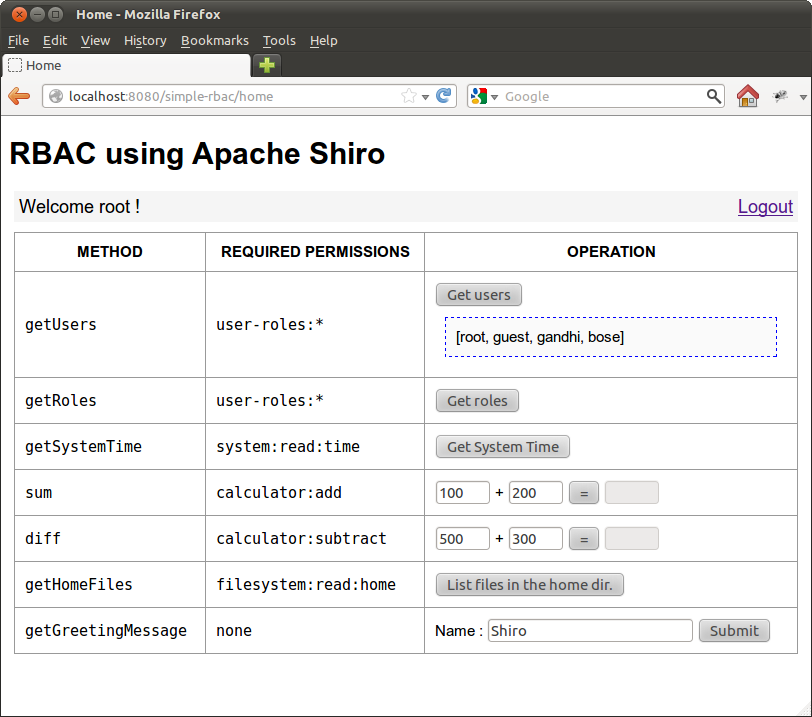Open a new tab with the plus icon

(x=267, y=66)
